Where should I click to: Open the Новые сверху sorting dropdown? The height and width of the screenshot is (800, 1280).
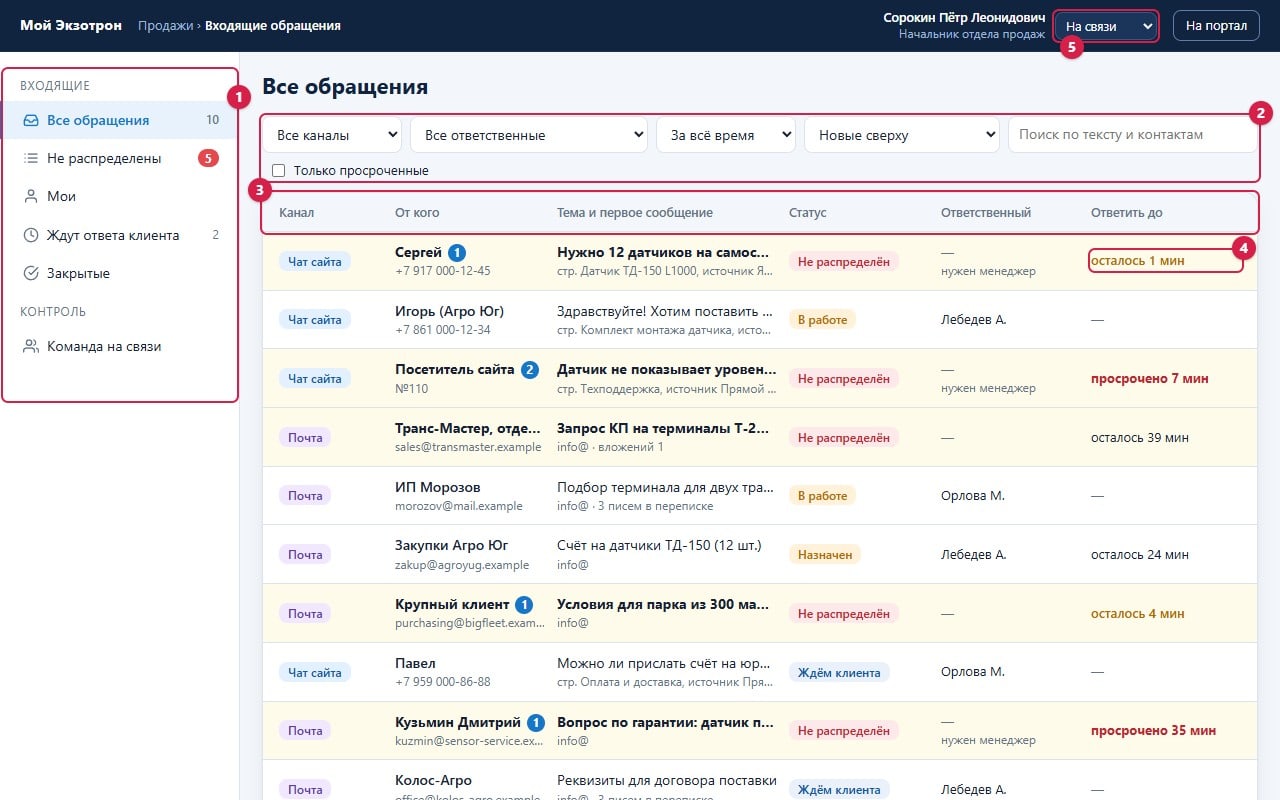coord(902,135)
